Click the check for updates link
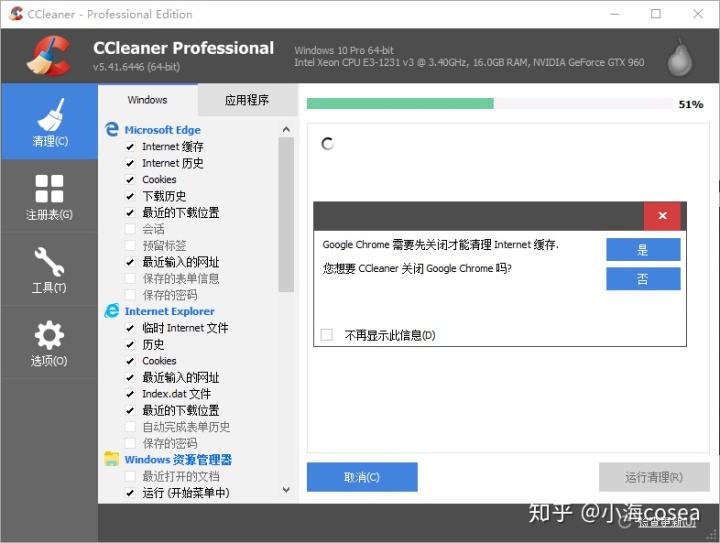Image resolution: width=720 pixels, height=543 pixels. pos(666,522)
